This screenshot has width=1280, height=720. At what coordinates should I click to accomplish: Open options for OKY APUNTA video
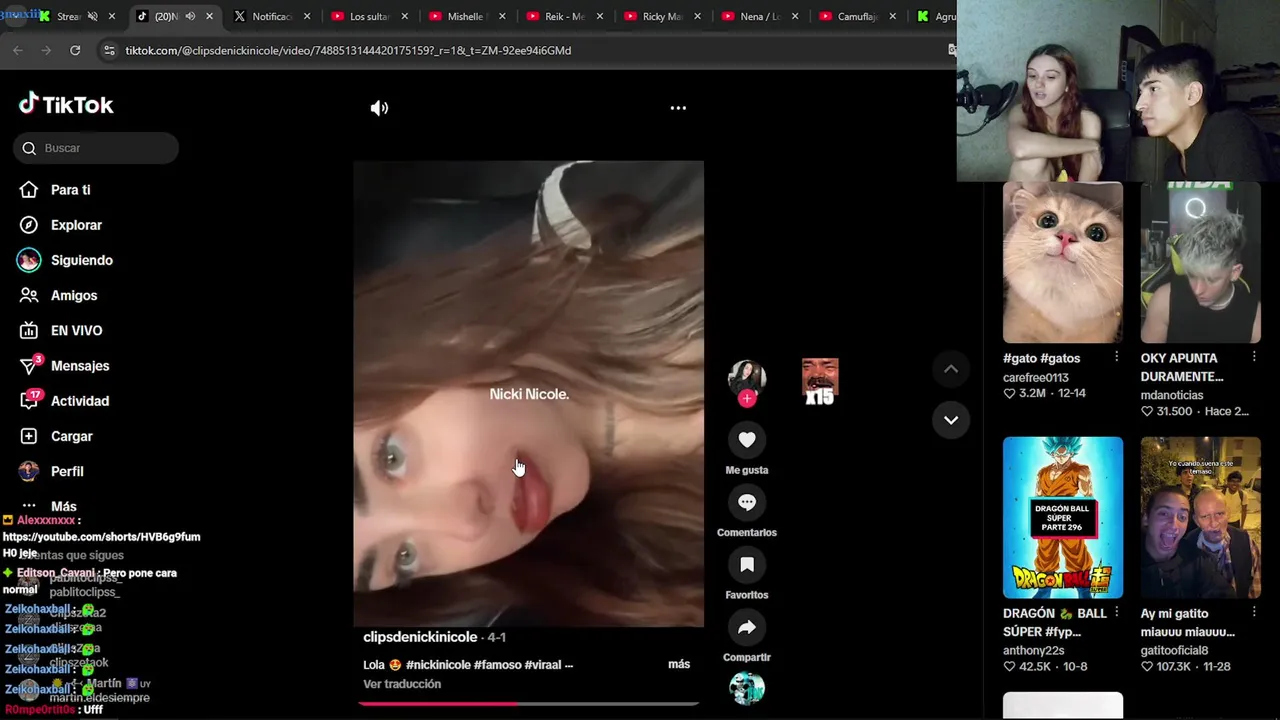point(1254,358)
